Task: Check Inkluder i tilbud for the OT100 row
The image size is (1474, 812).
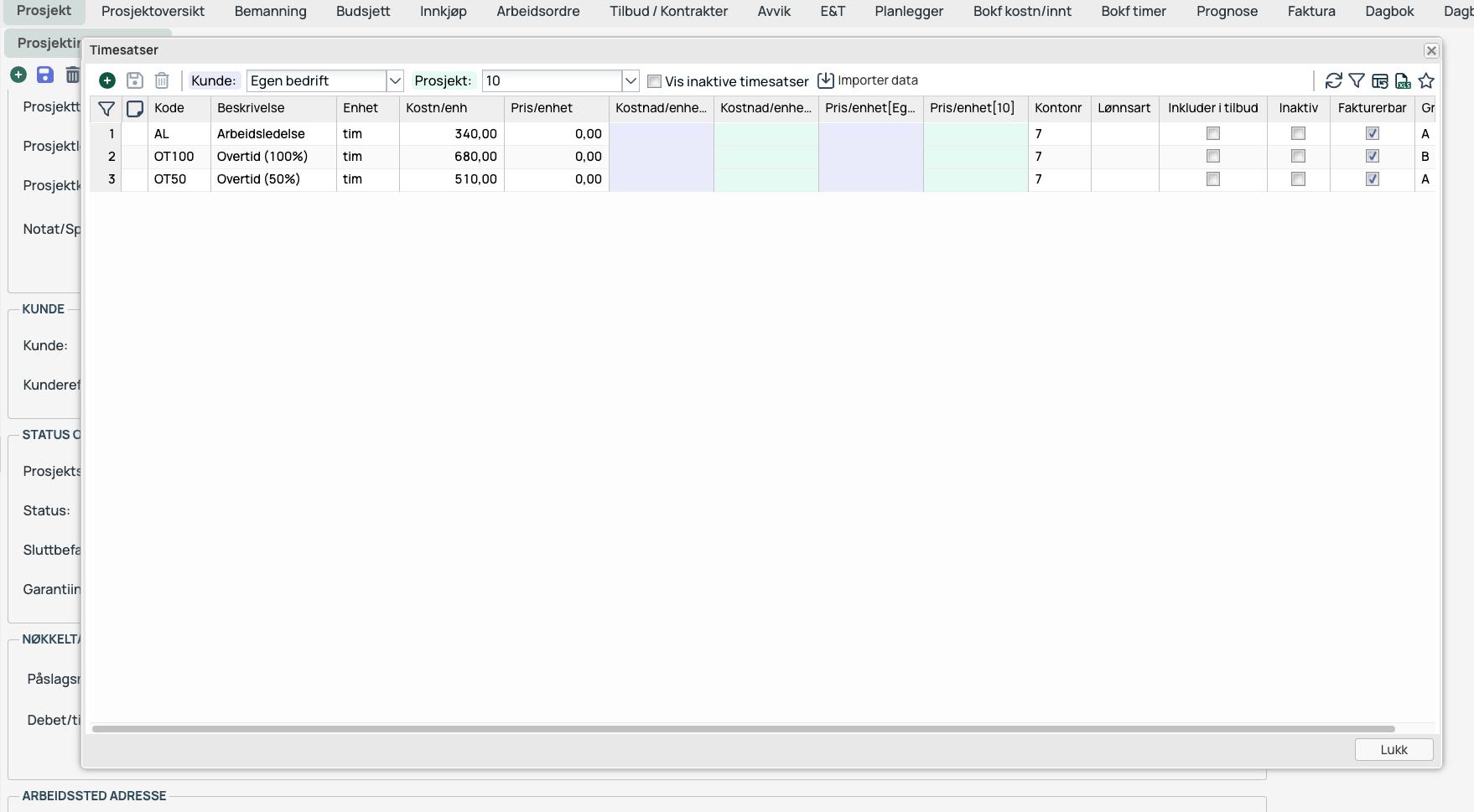Action: 1213,156
